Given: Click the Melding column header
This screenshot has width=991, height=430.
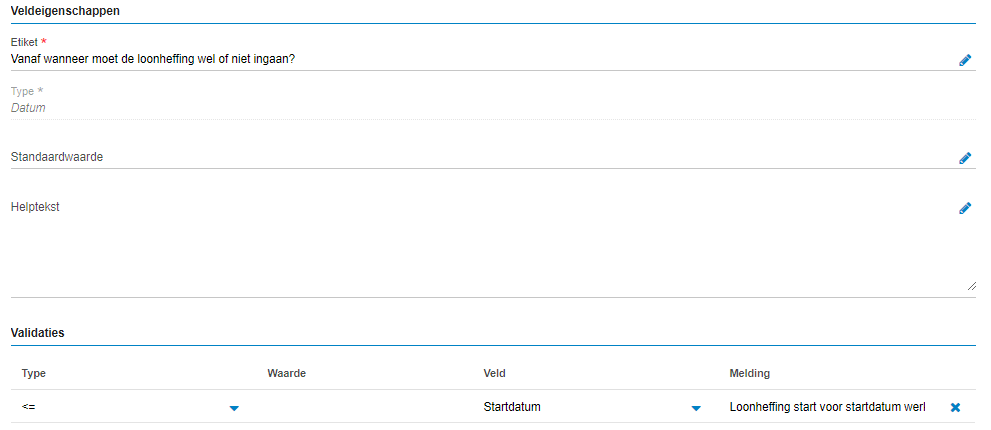Looking at the screenshot, I should point(749,373).
